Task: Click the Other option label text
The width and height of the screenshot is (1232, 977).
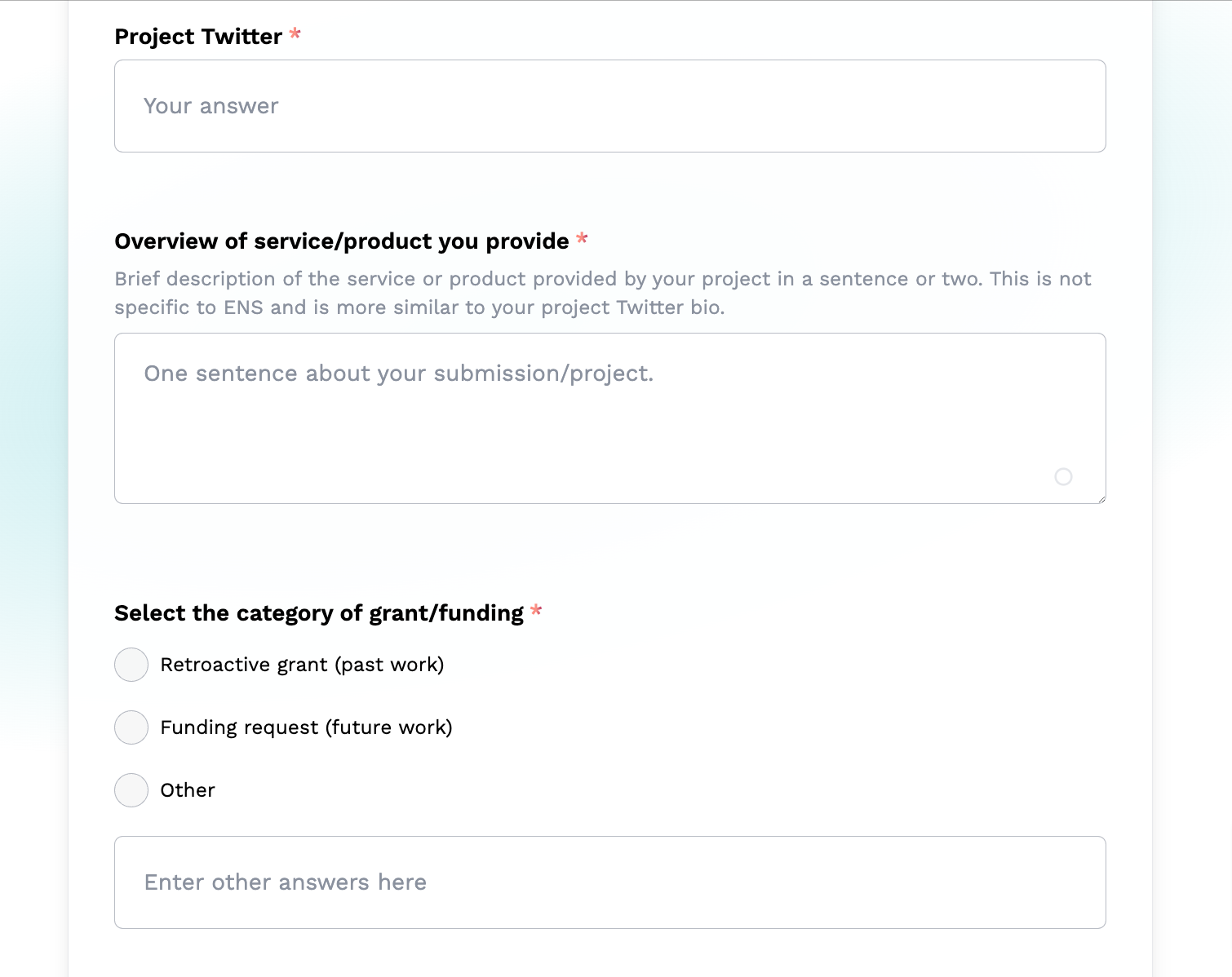Action: tap(188, 790)
